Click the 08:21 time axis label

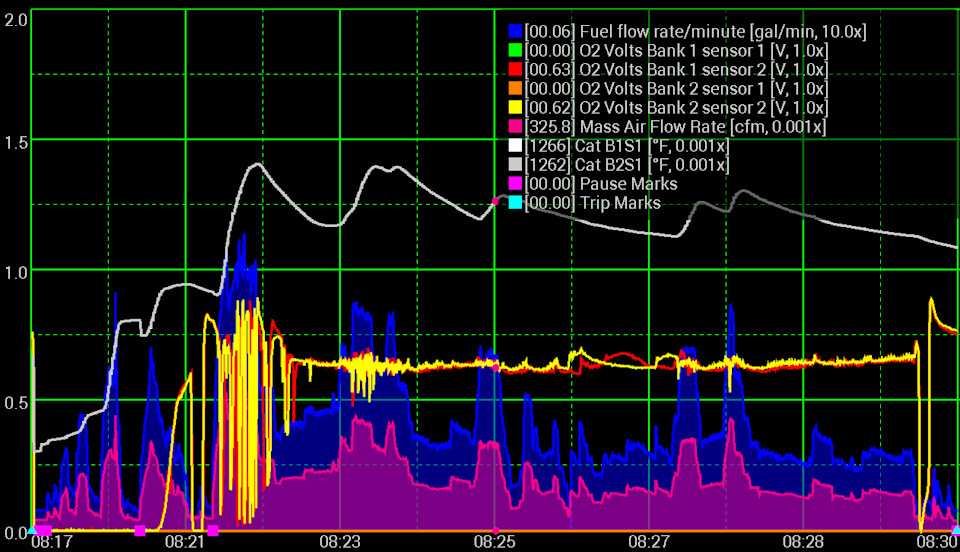pyautogui.click(x=185, y=542)
